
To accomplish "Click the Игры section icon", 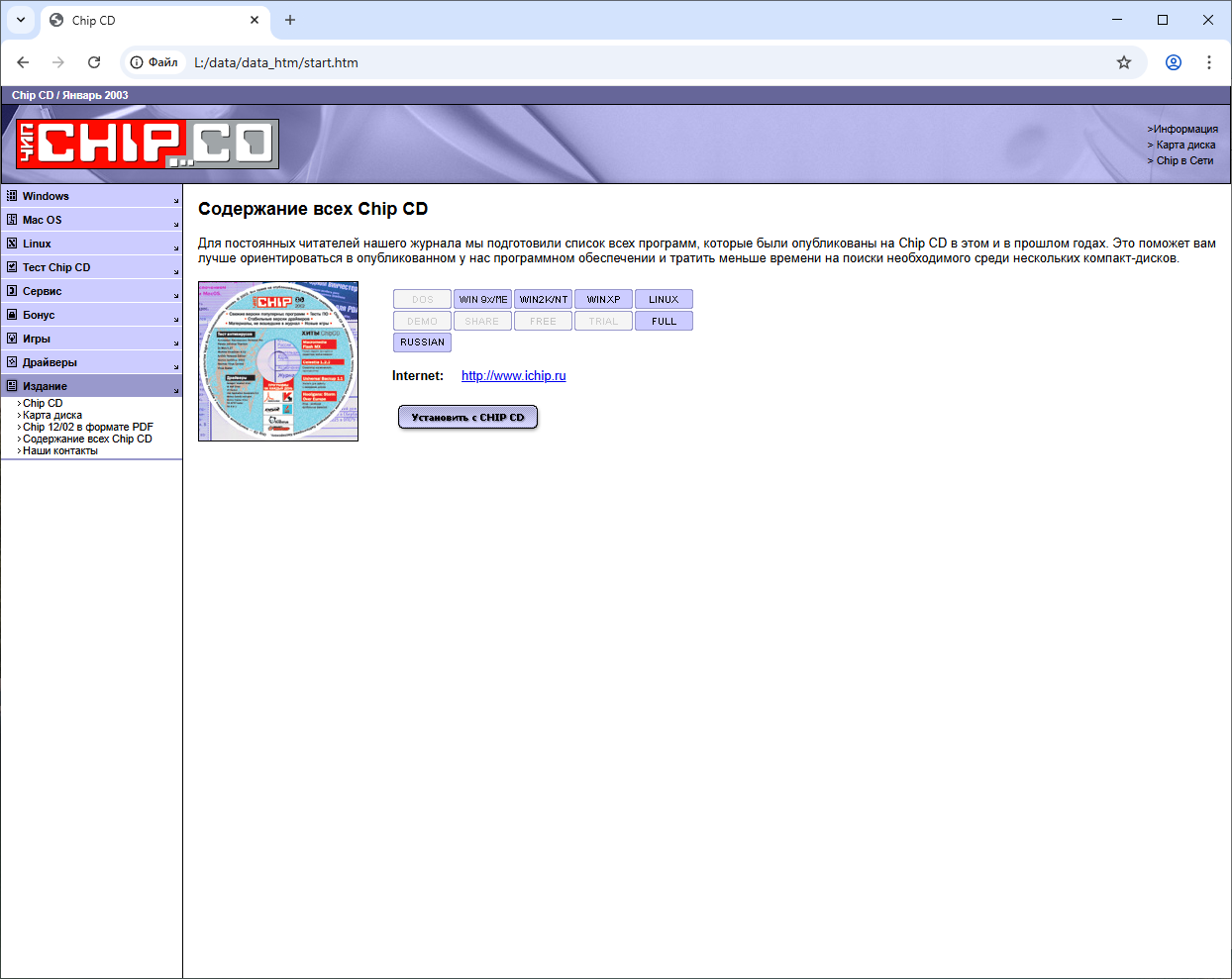I will [x=12, y=339].
